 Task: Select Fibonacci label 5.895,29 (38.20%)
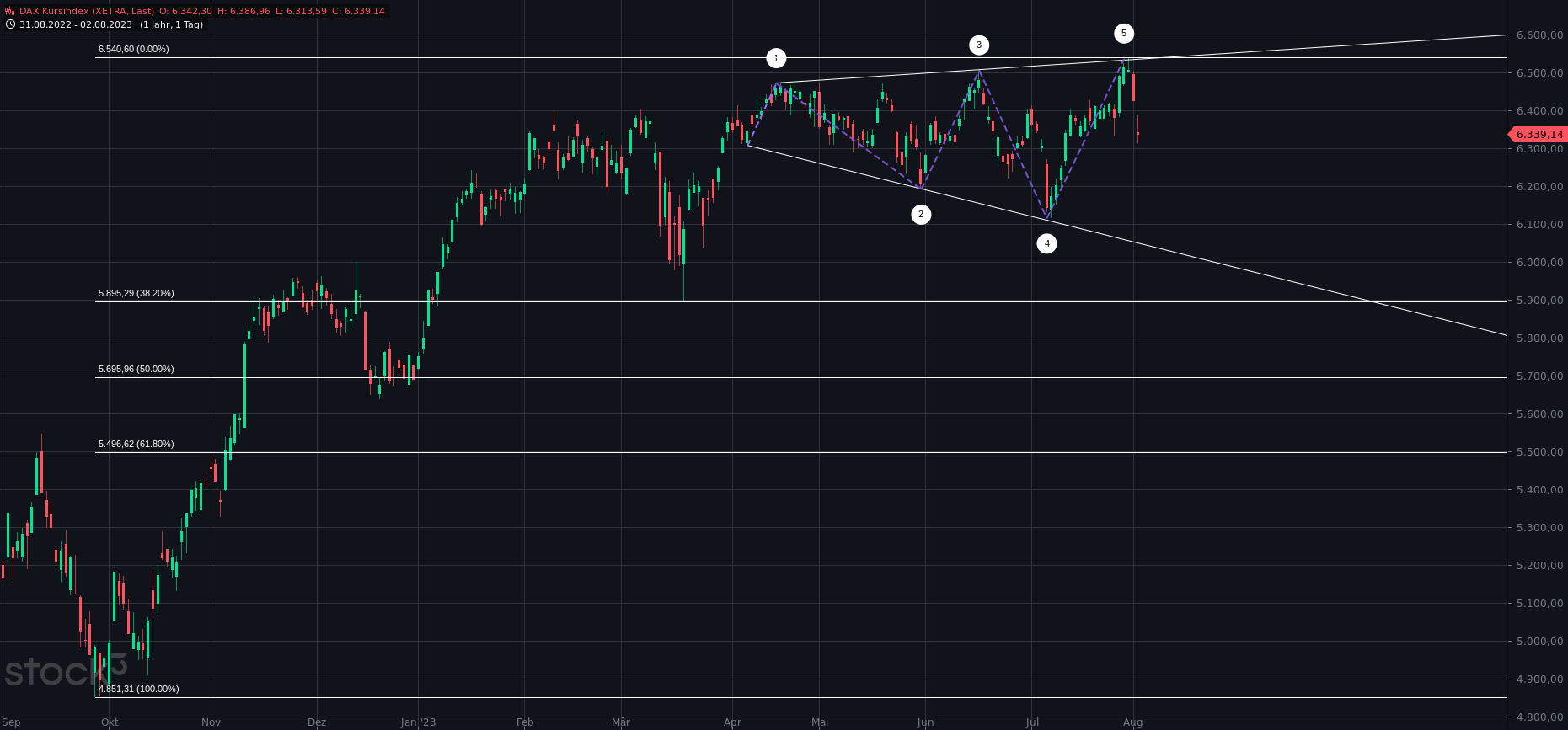pyautogui.click(x=136, y=293)
